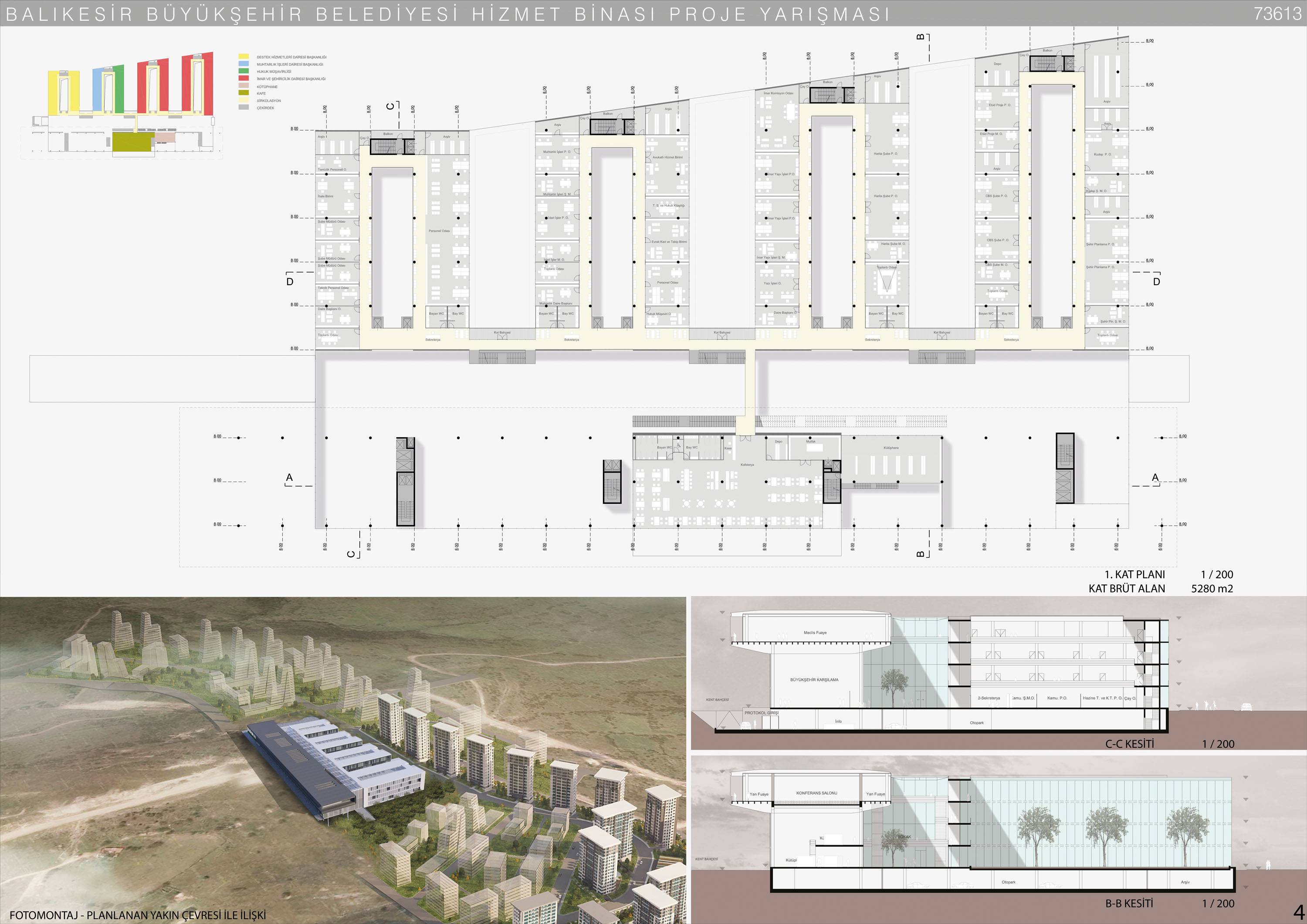Click the yellow Destek Hizmetleri legend swatch
1307x924 pixels.
coord(243,57)
